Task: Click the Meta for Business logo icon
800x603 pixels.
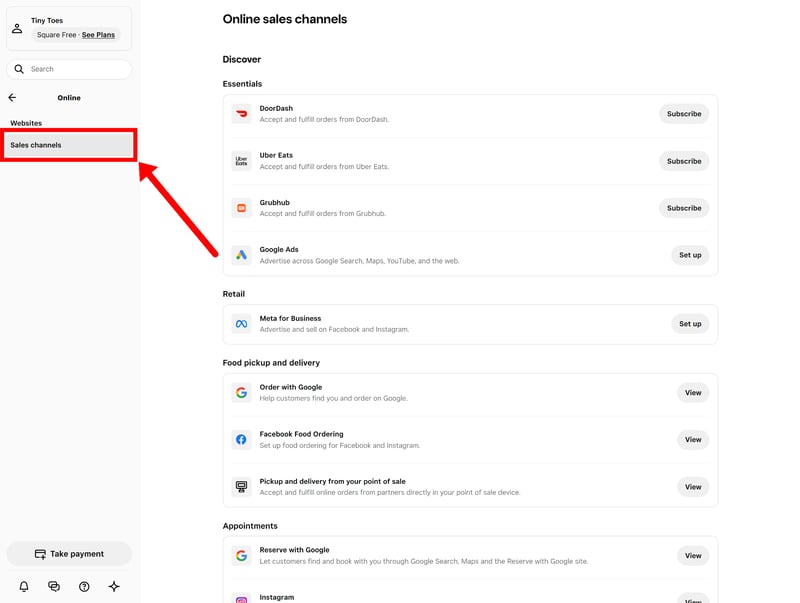Action: pyautogui.click(x=241, y=324)
